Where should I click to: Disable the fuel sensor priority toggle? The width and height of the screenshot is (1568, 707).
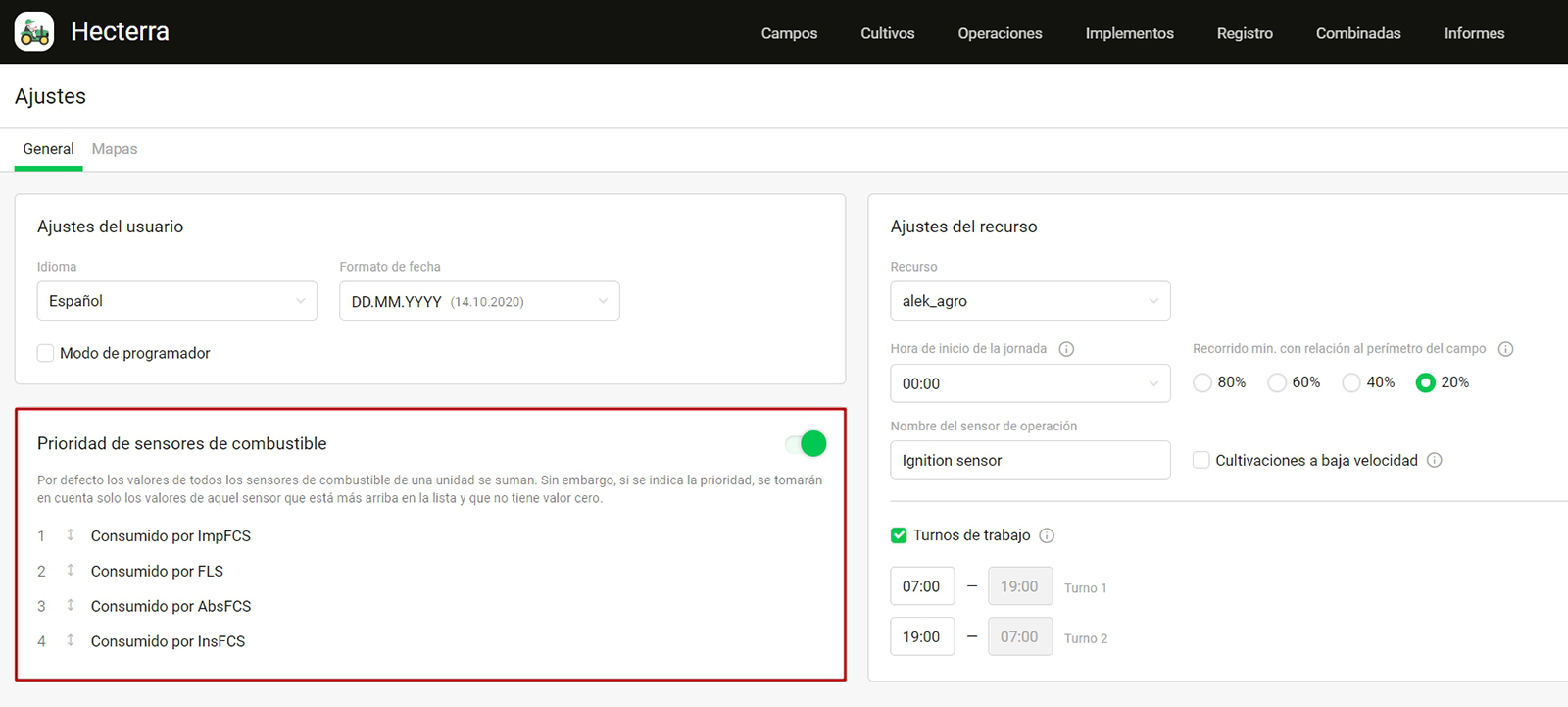[x=806, y=444]
